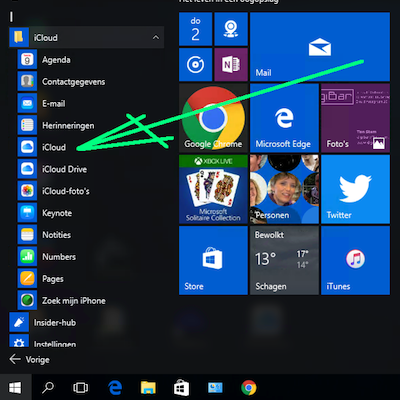
Task: Open Contactgegevens icon in iCloud folder
Action: click(x=27, y=81)
